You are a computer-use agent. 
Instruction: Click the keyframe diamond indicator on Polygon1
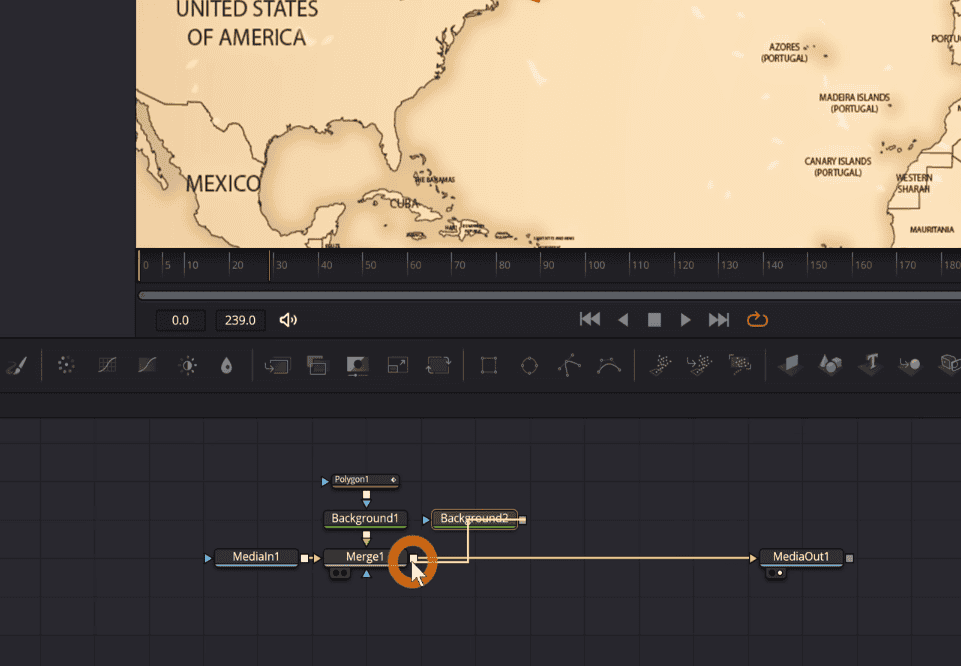click(x=393, y=480)
